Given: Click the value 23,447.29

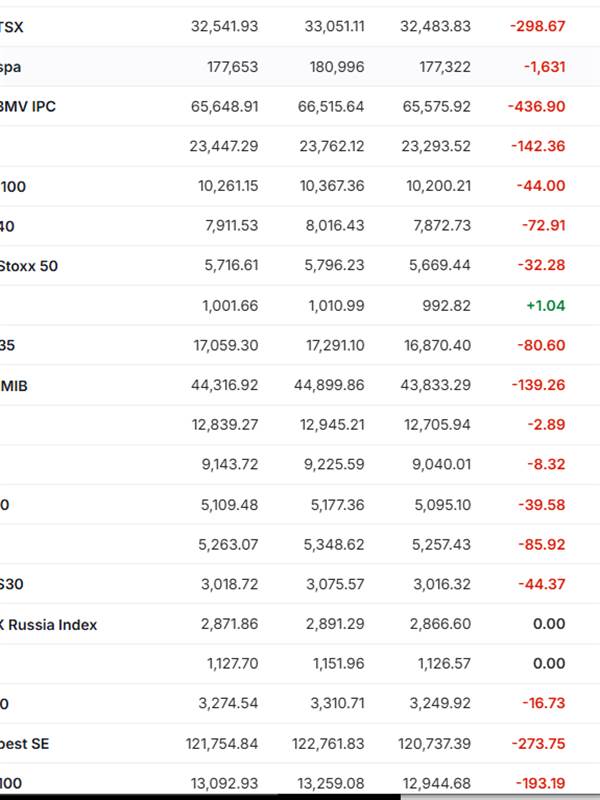Looking at the screenshot, I should pos(224,146).
